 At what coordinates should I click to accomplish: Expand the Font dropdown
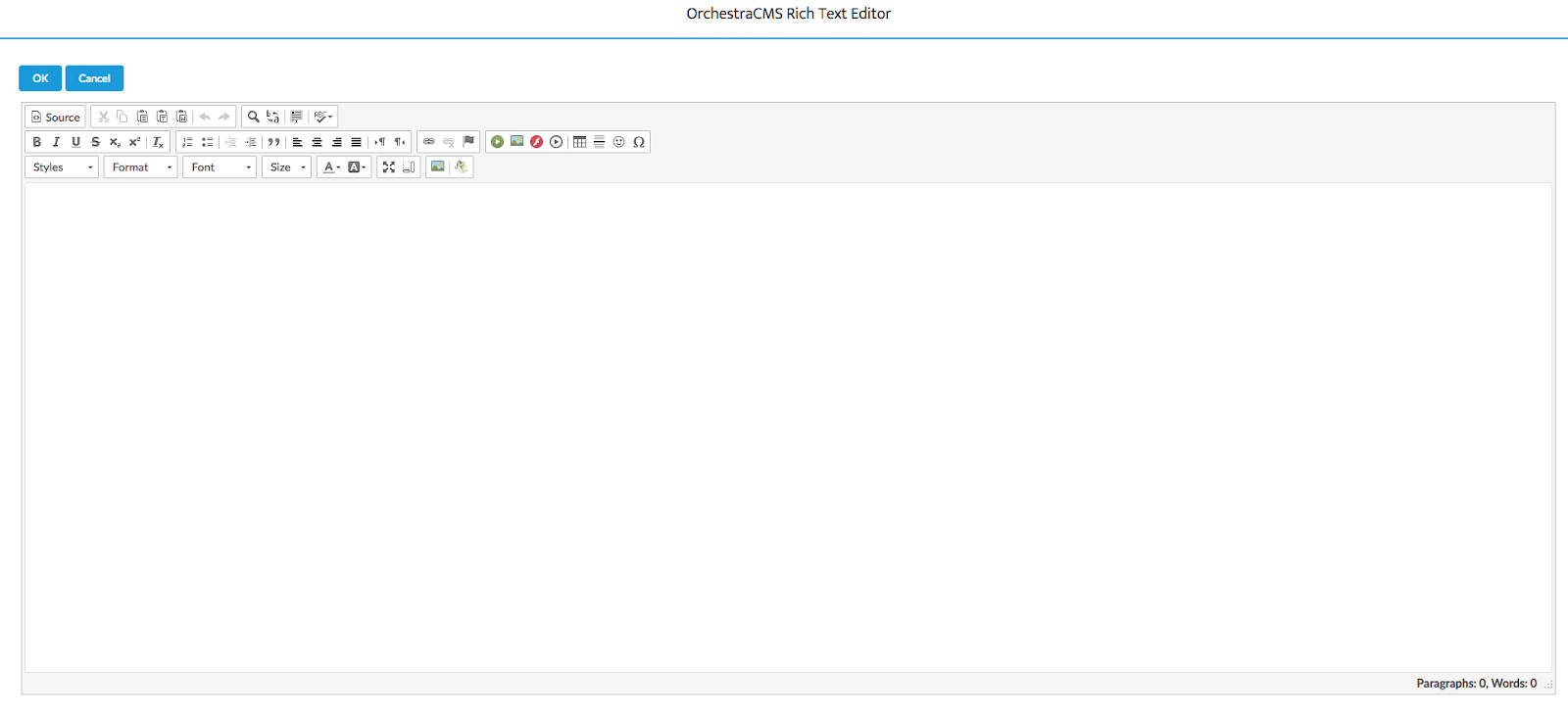coord(220,167)
